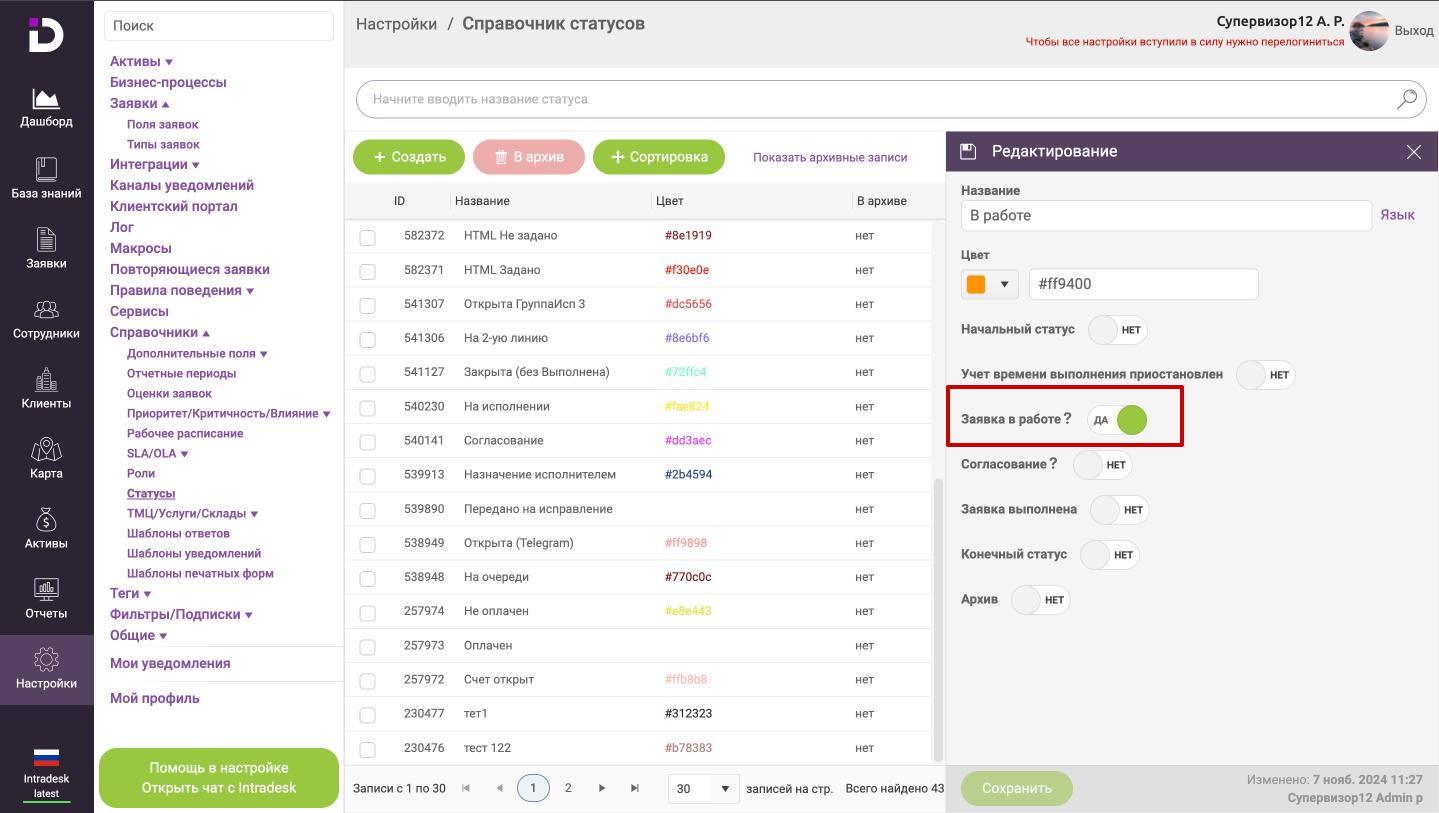Click 'Показать архивные записи' link
Image resolution: width=1439 pixels, height=813 pixels.
click(830, 157)
